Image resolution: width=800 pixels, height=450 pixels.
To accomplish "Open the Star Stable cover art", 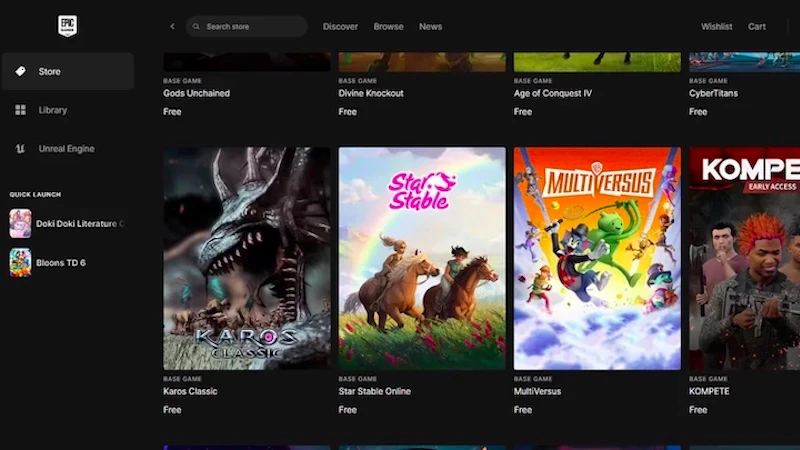I will click(422, 259).
